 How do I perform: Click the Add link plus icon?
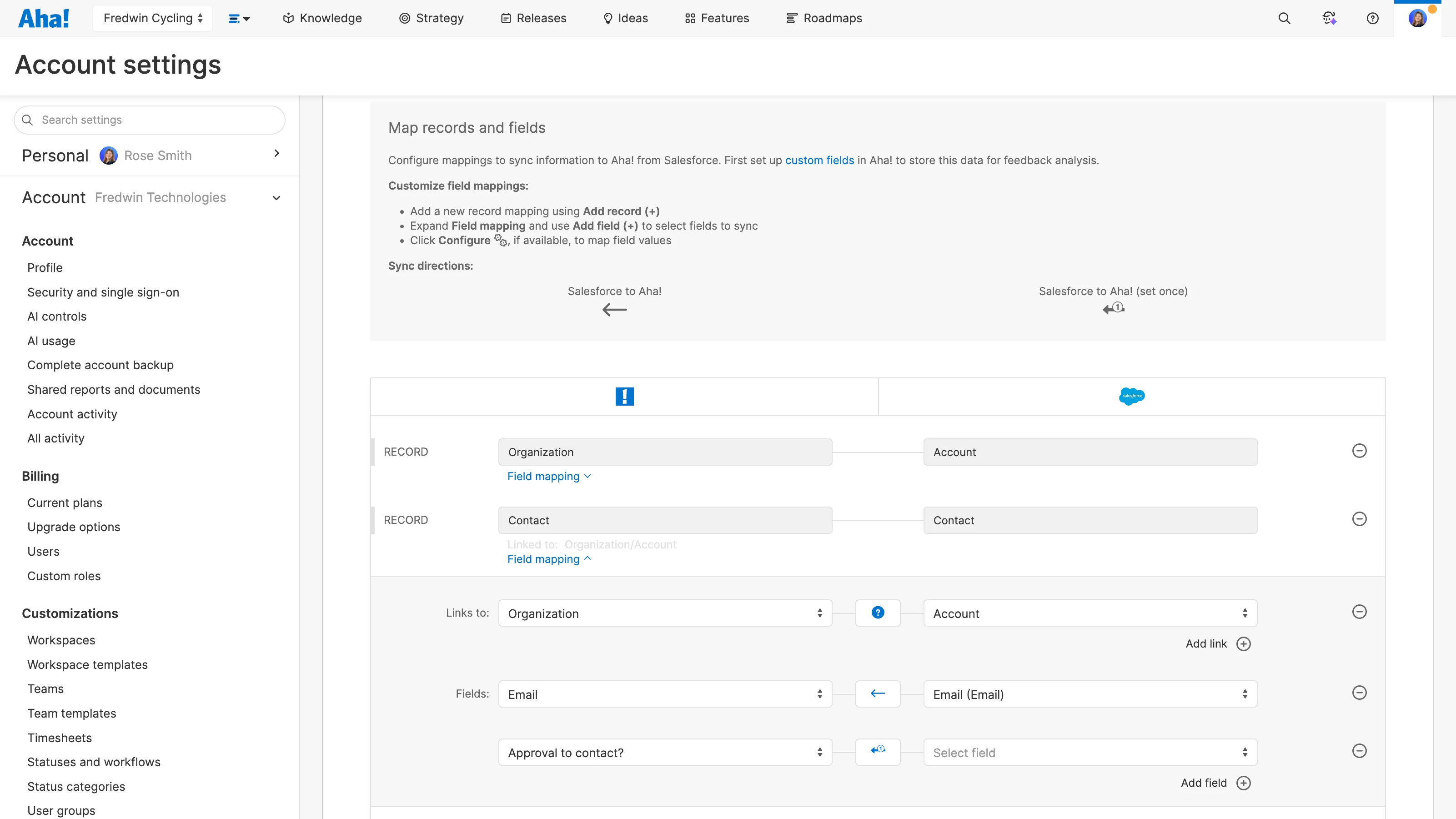coord(1244,644)
